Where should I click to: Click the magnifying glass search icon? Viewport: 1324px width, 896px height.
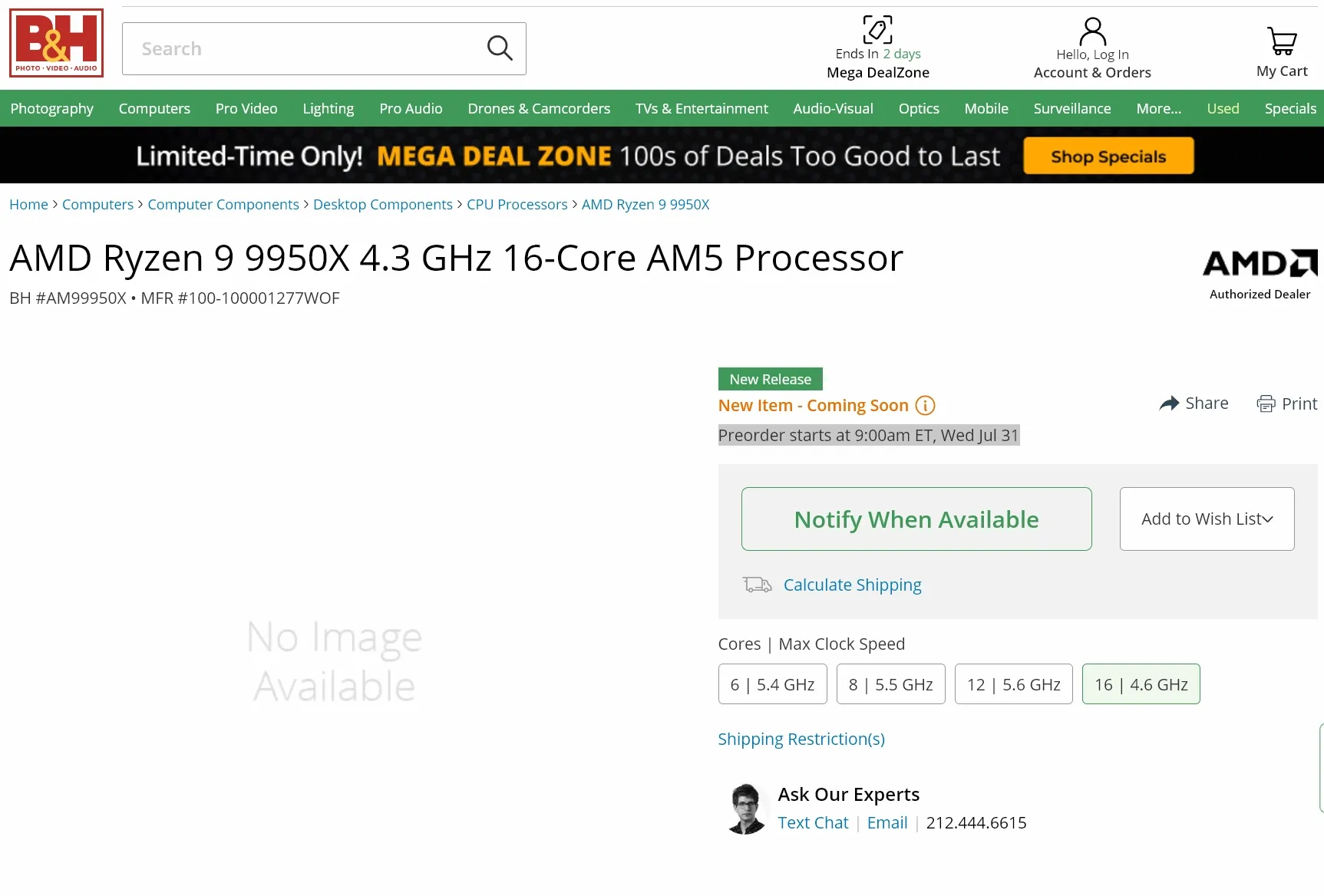click(500, 48)
